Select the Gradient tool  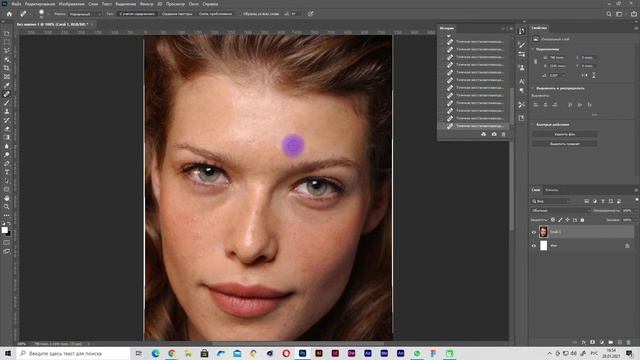[x=7, y=138]
